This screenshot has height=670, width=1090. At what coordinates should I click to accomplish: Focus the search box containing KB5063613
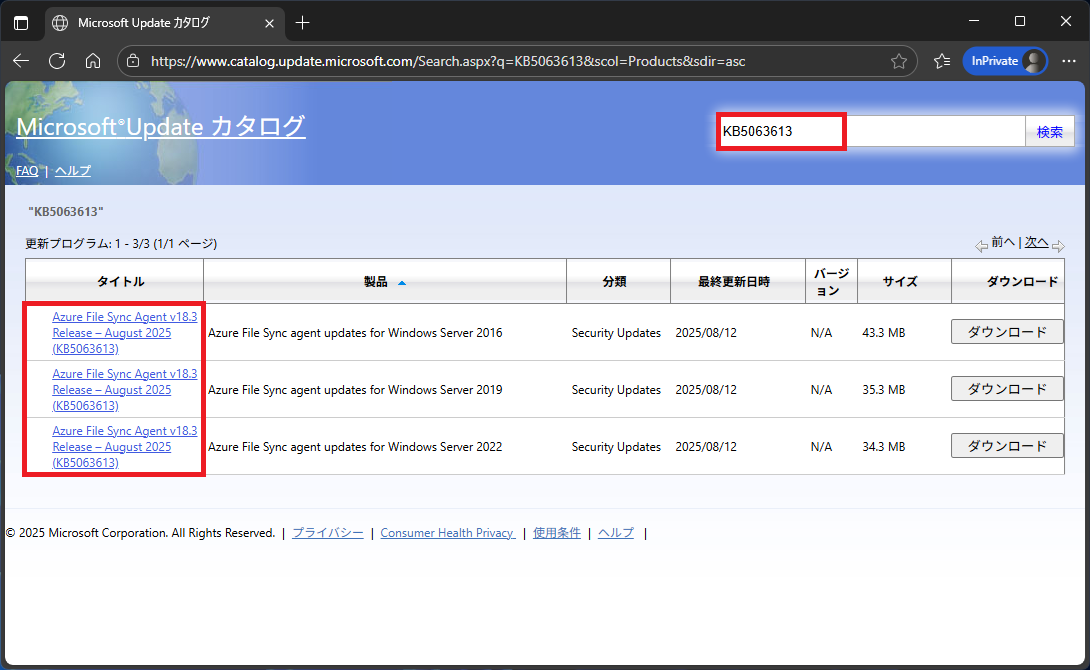pos(872,131)
